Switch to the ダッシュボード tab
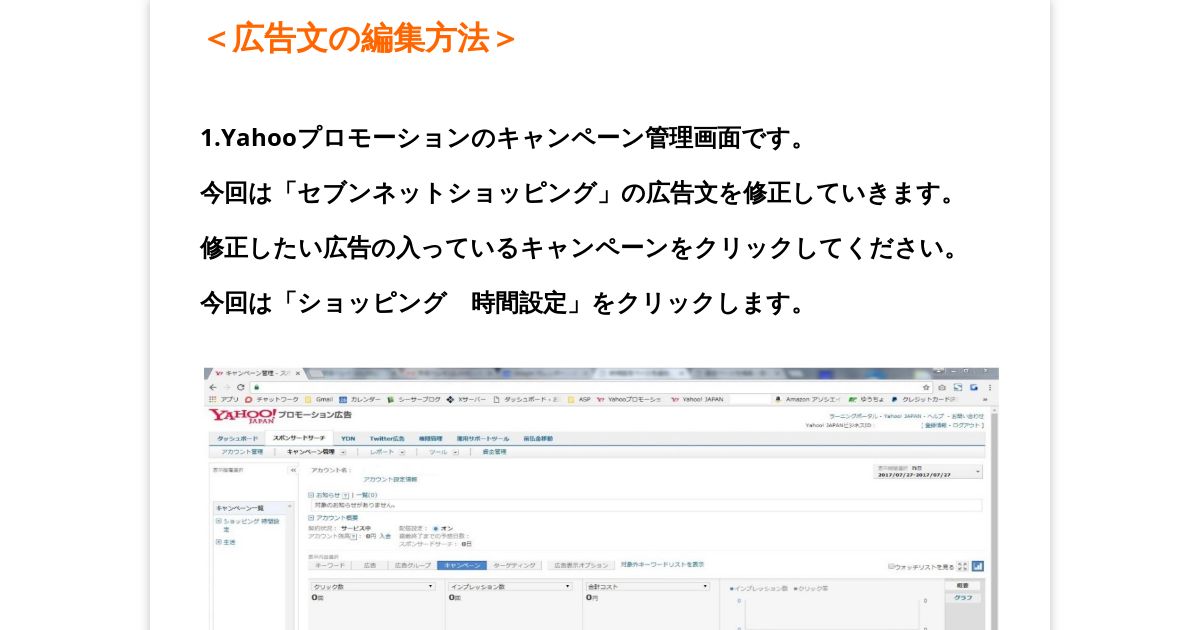The image size is (1200, 630). tap(237, 438)
